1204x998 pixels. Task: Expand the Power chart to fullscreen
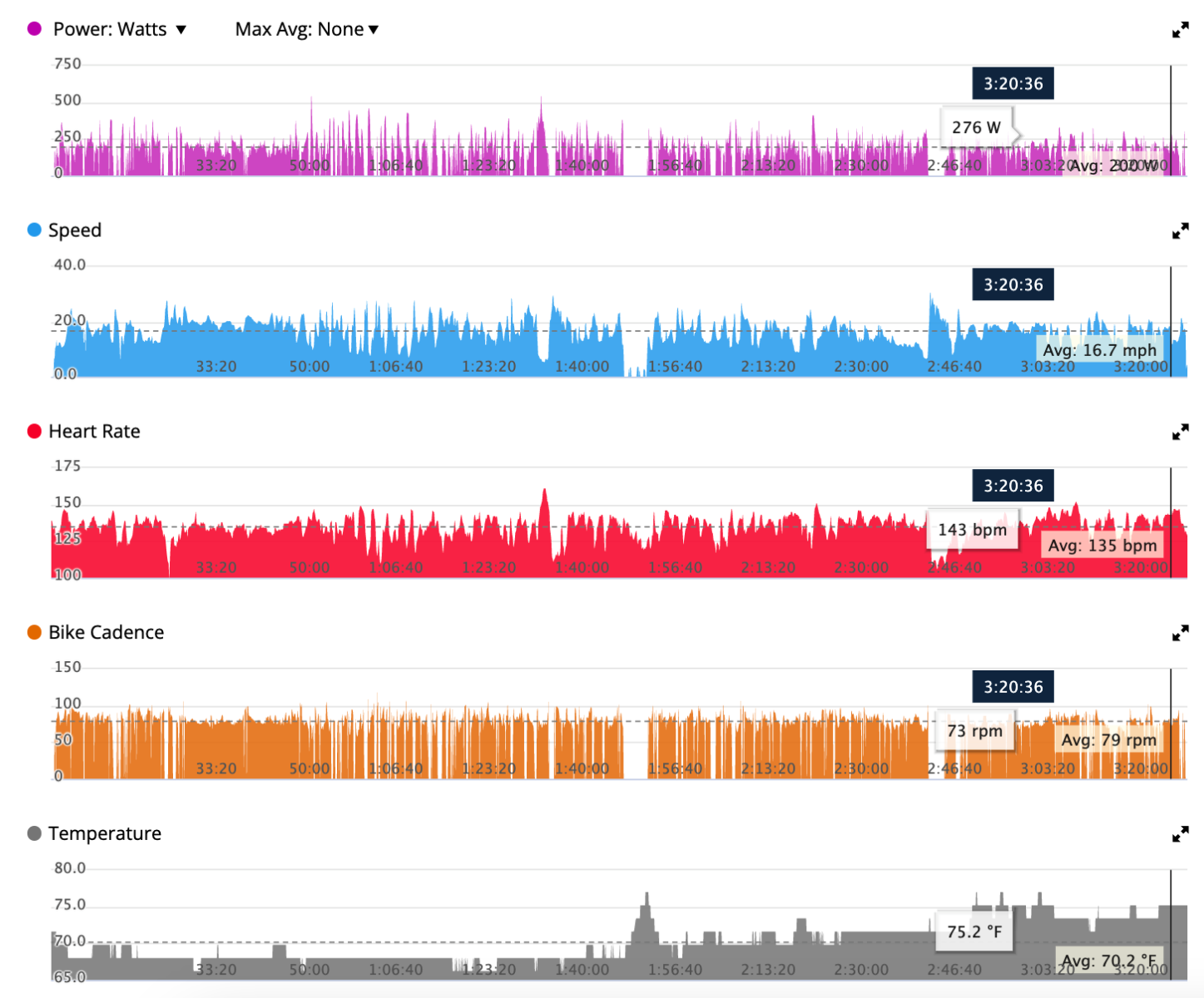[1180, 31]
